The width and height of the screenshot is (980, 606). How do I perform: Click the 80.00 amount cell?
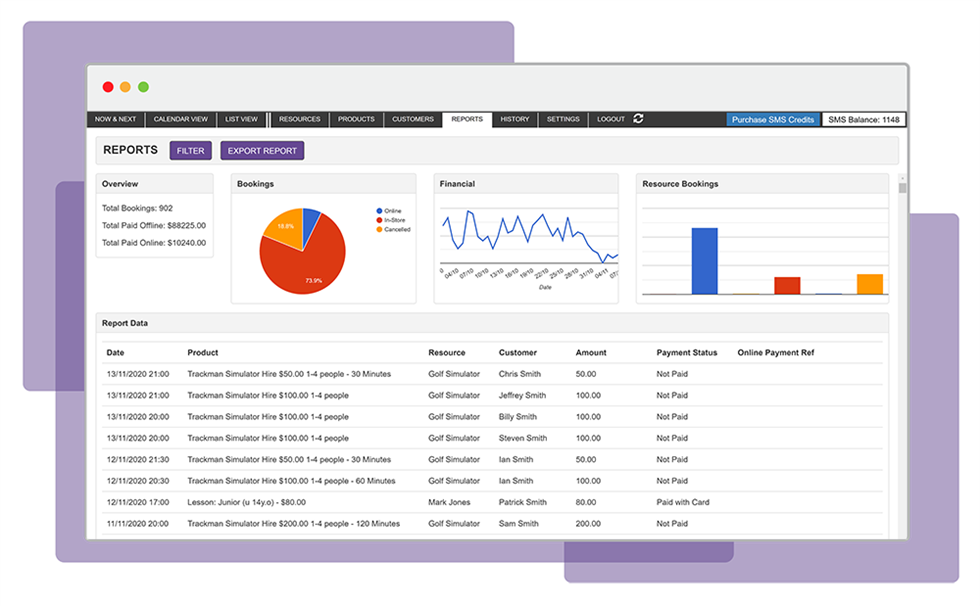(x=586, y=502)
